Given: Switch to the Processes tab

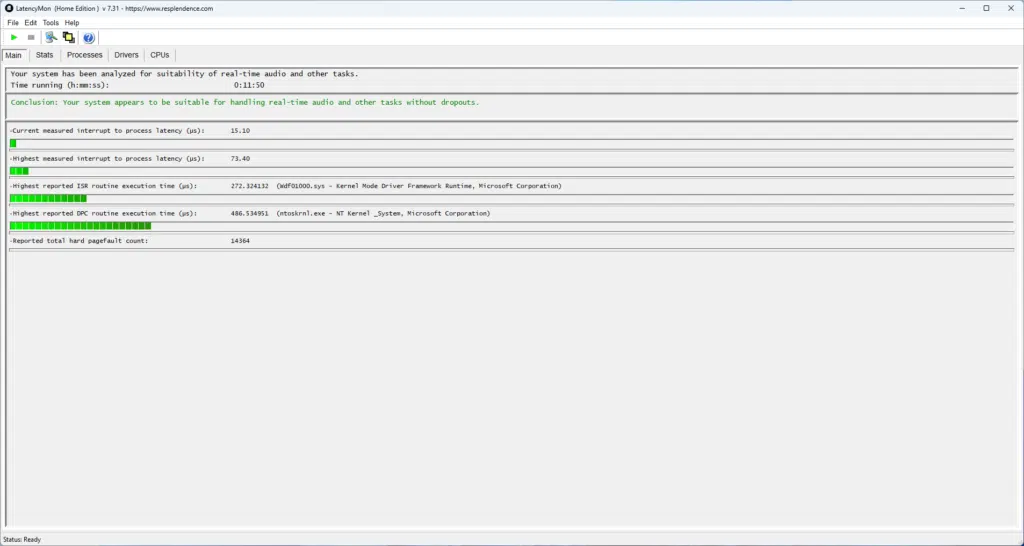Looking at the screenshot, I should 85,55.
